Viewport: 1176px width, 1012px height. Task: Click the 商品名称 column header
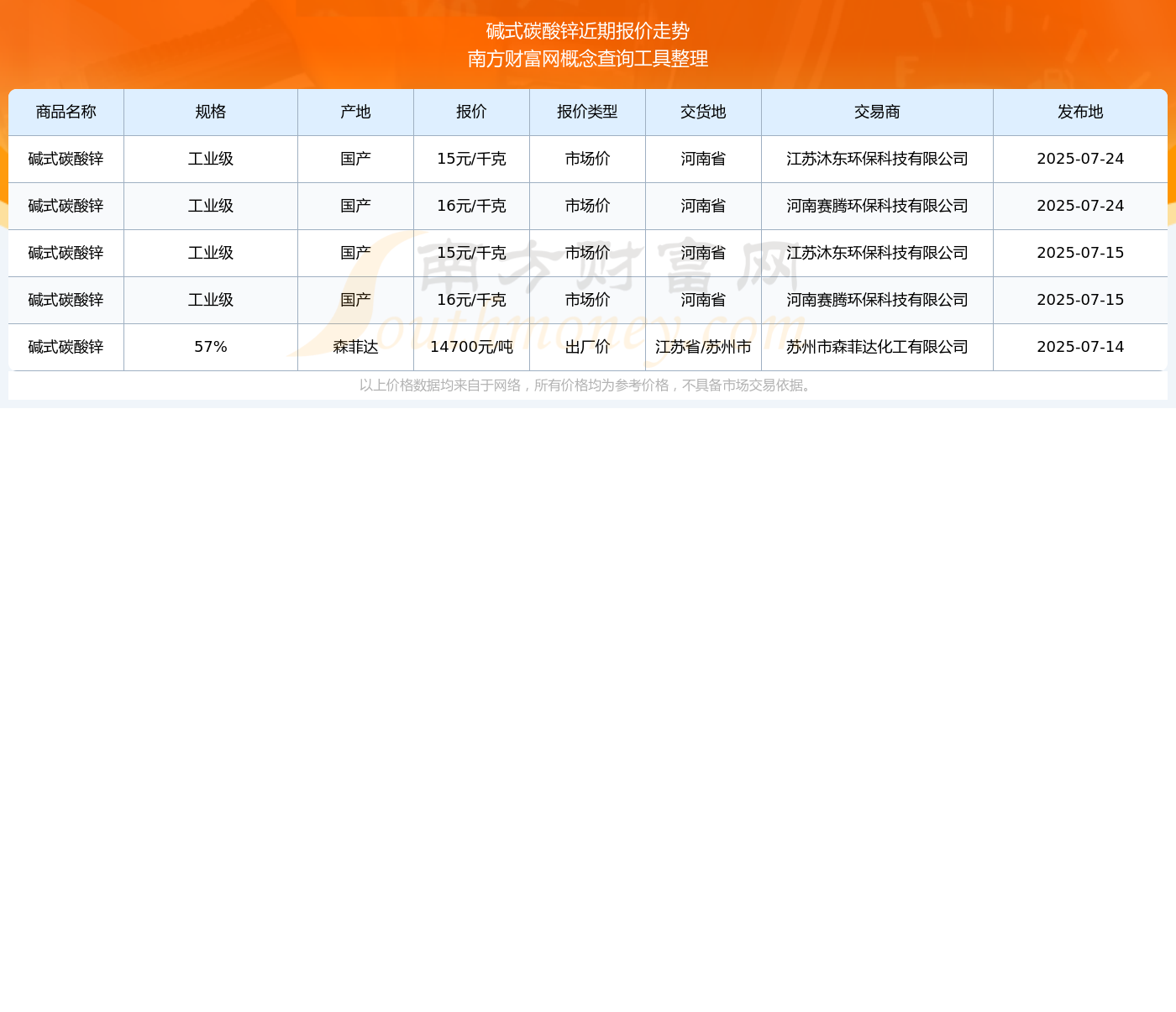[x=66, y=112]
